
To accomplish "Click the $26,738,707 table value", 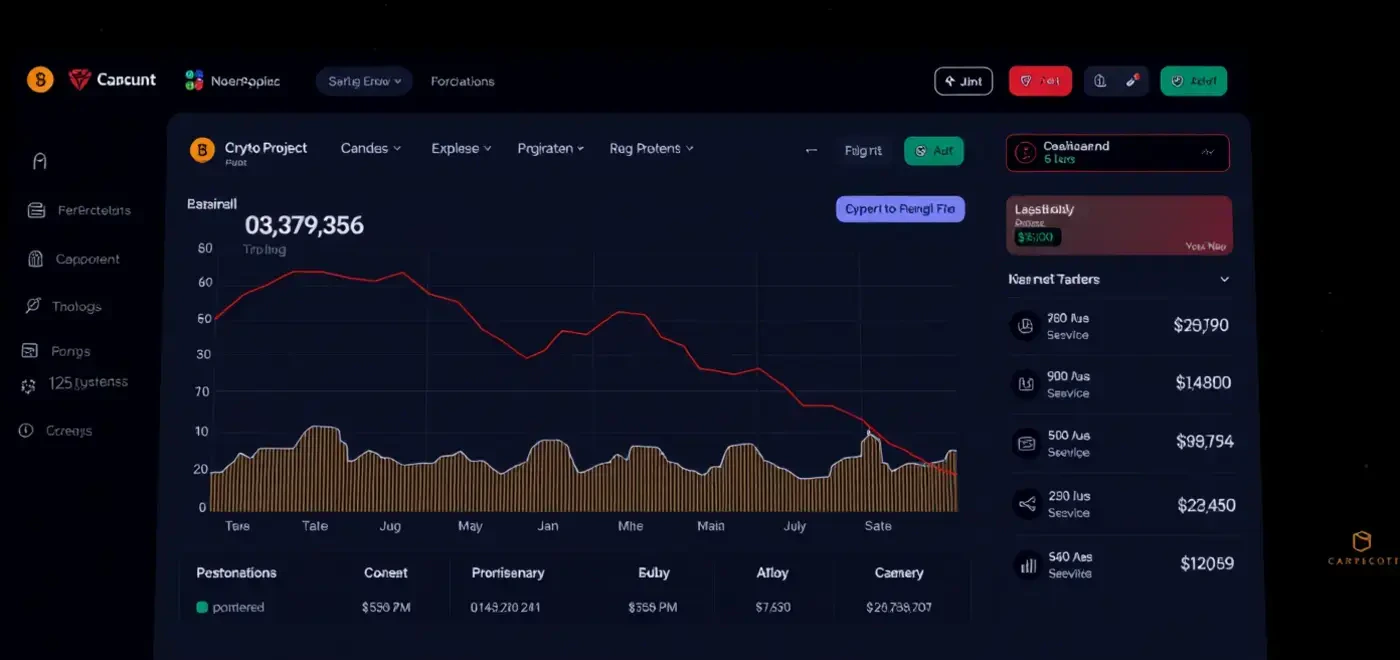I will click(899, 607).
